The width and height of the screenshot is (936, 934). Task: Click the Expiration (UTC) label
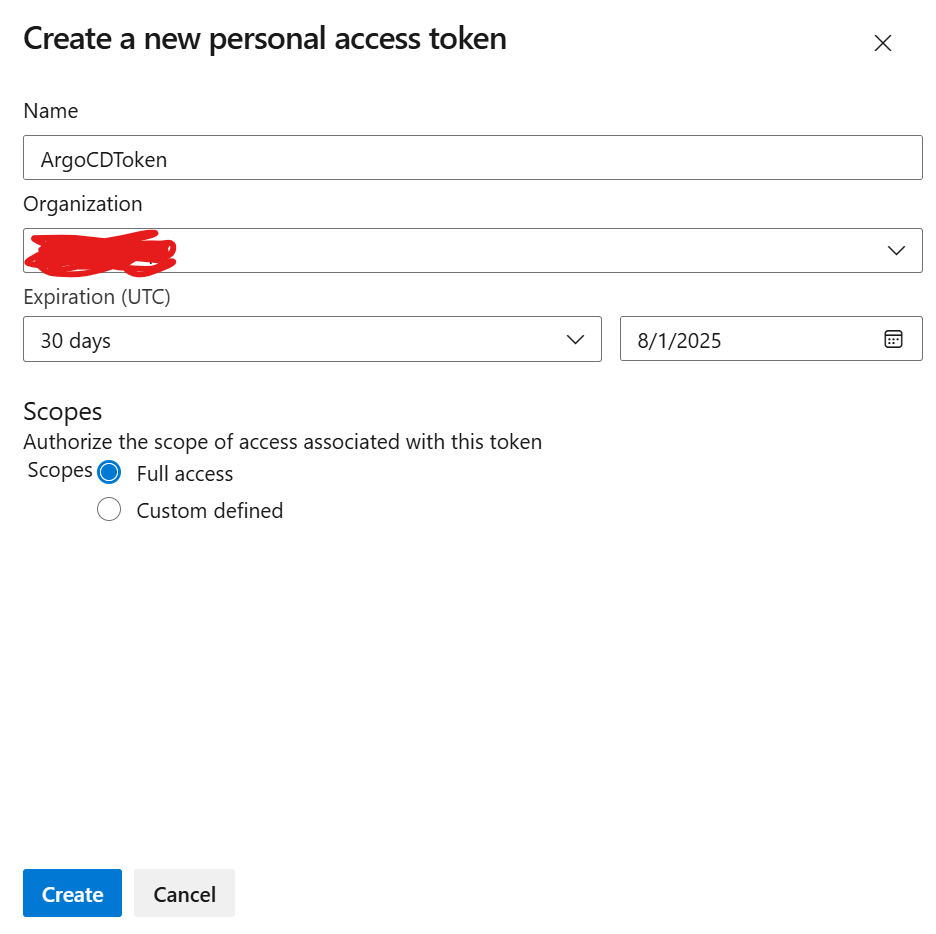coord(97,297)
